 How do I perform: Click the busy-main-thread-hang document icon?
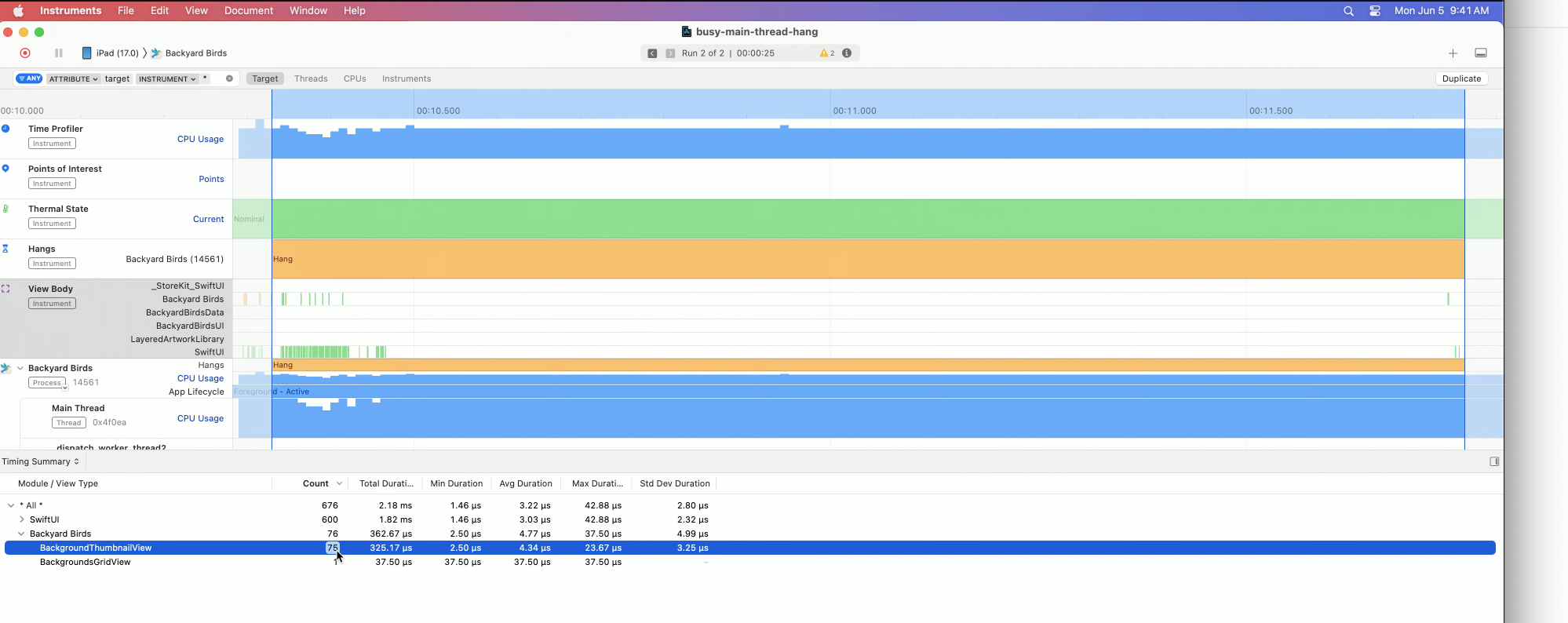click(x=687, y=32)
